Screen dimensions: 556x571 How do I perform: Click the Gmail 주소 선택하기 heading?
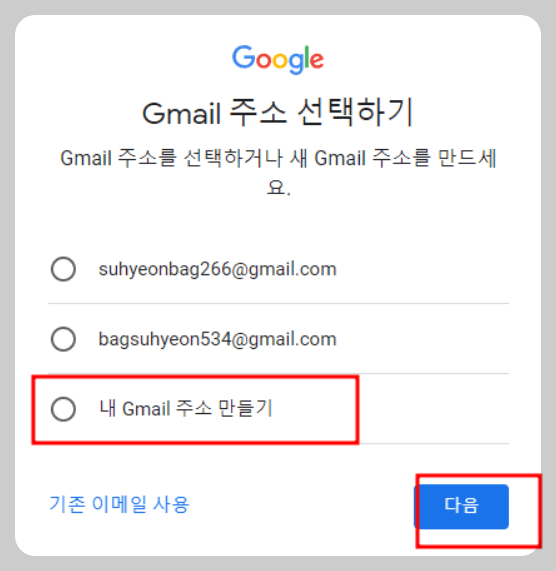pos(278,112)
